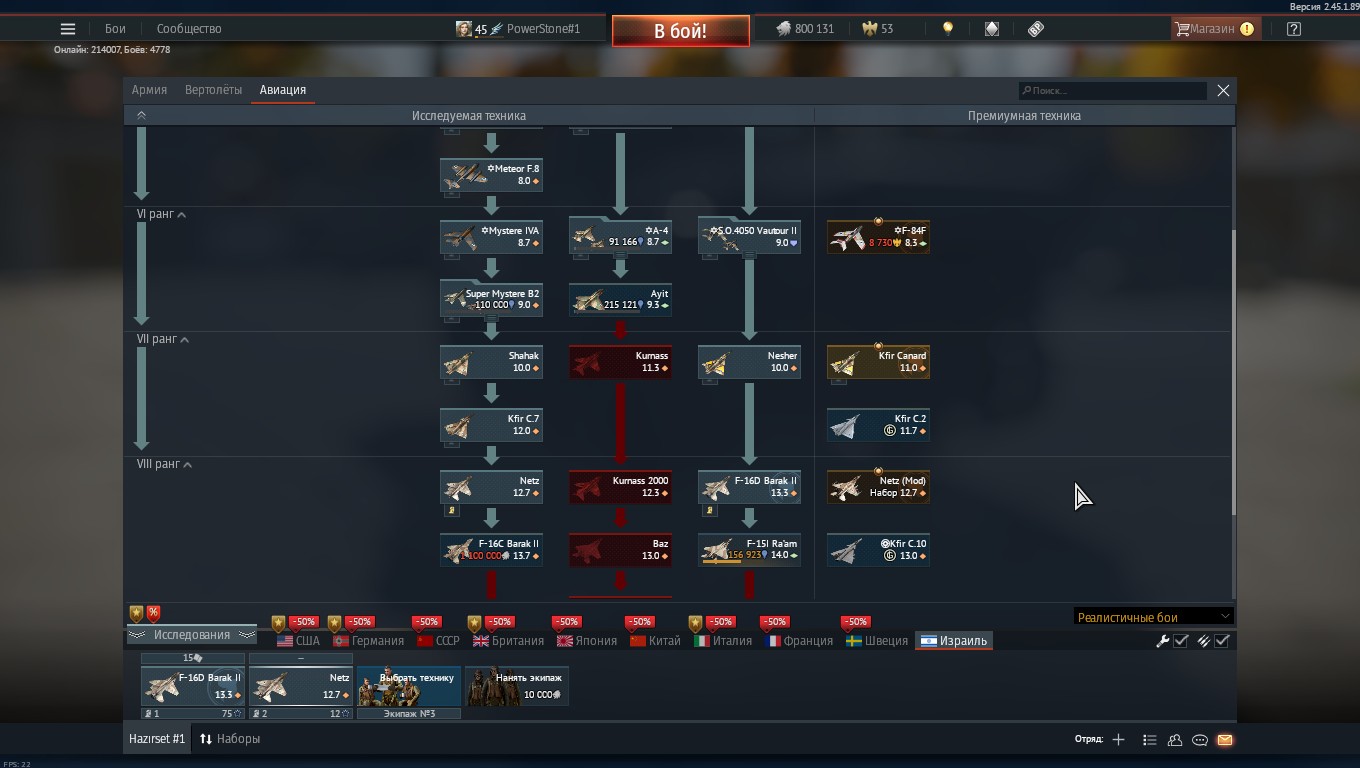Viewport: 1360px width, 768px height.
Task: Select the S.O.4050 Vautour II aircraft
Action: click(x=749, y=237)
